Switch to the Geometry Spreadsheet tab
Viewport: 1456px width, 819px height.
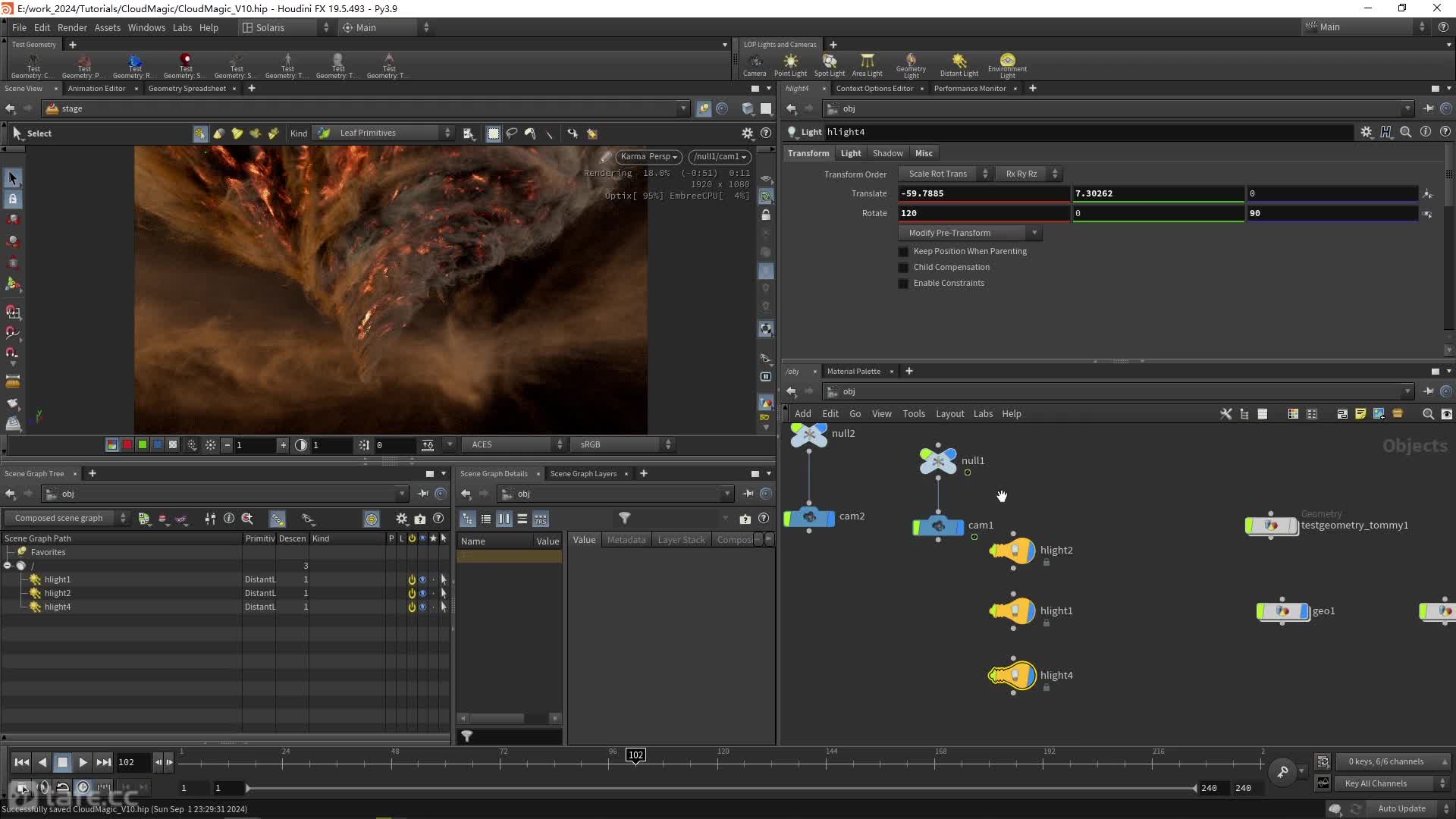187,89
